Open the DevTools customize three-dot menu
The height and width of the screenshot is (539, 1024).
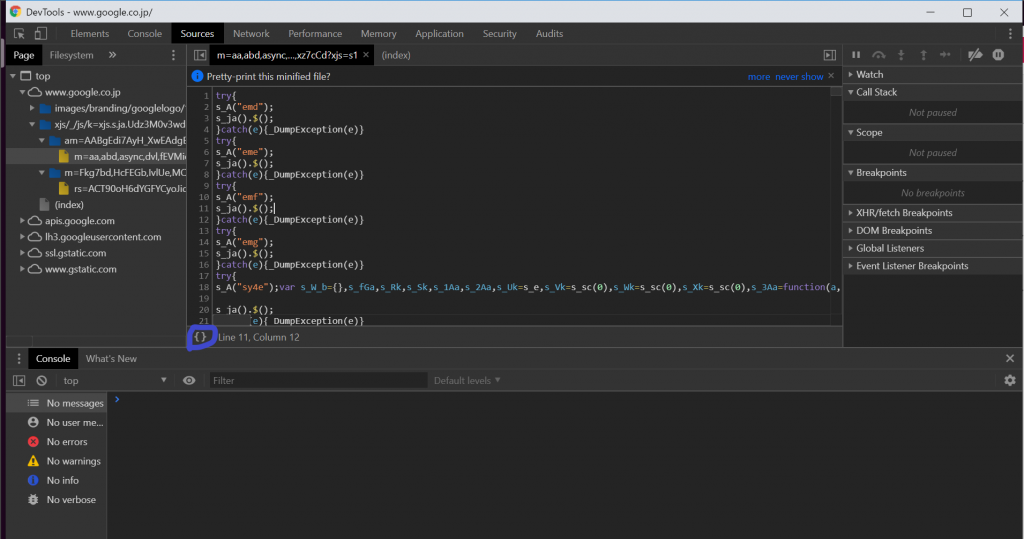(1010, 33)
